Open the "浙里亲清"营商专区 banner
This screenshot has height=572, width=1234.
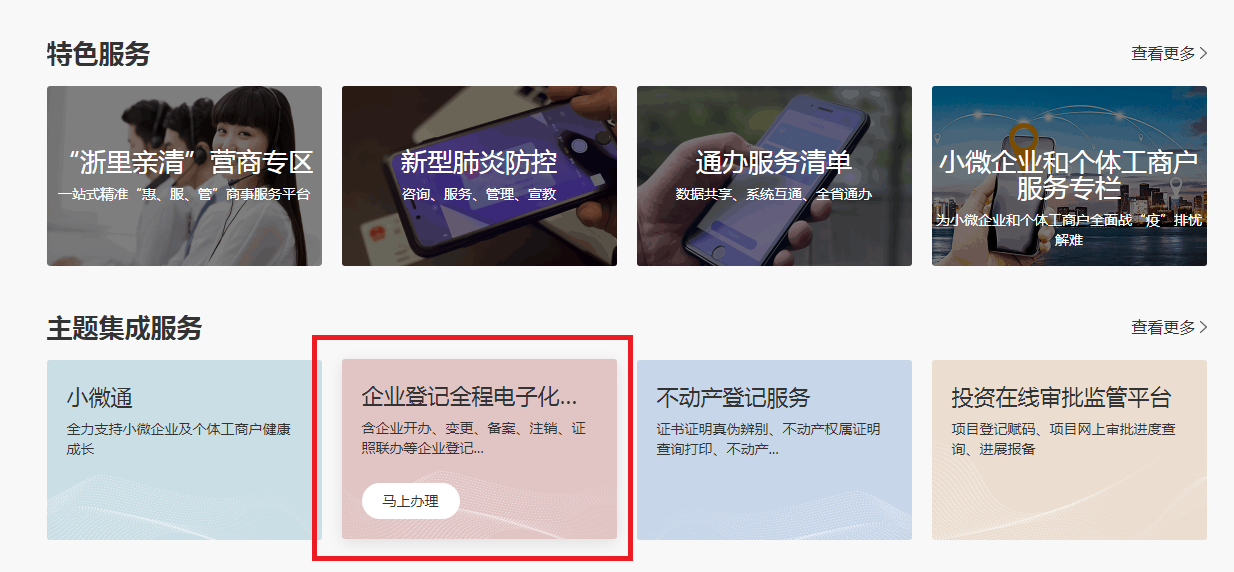click(184, 176)
